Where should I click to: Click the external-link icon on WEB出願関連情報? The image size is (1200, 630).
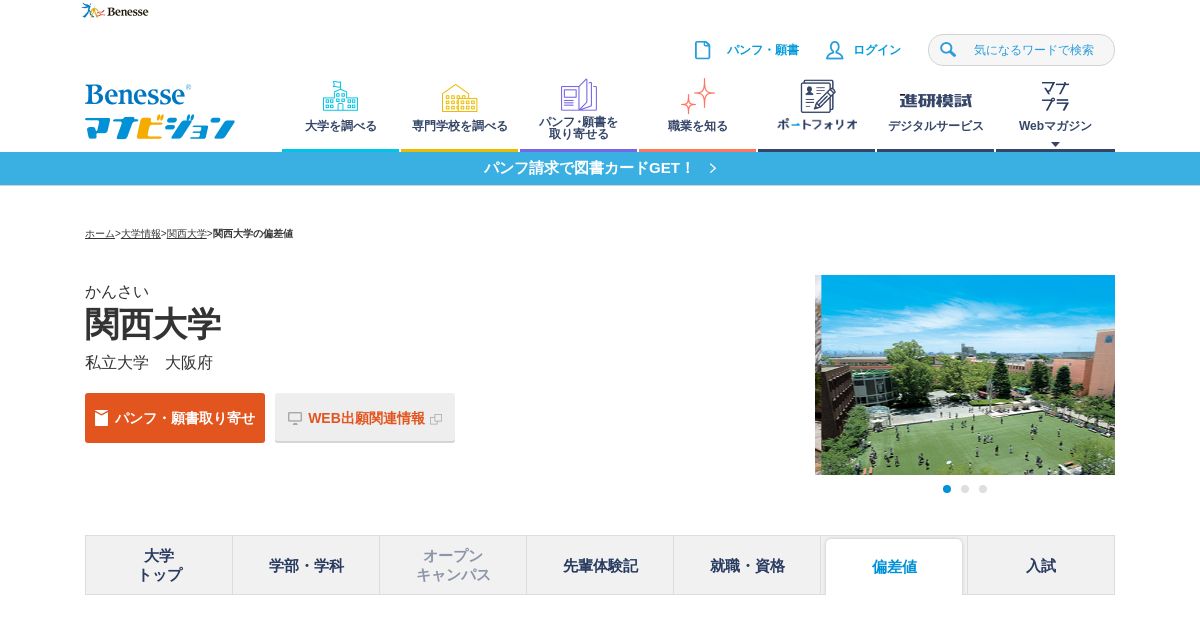point(436,419)
